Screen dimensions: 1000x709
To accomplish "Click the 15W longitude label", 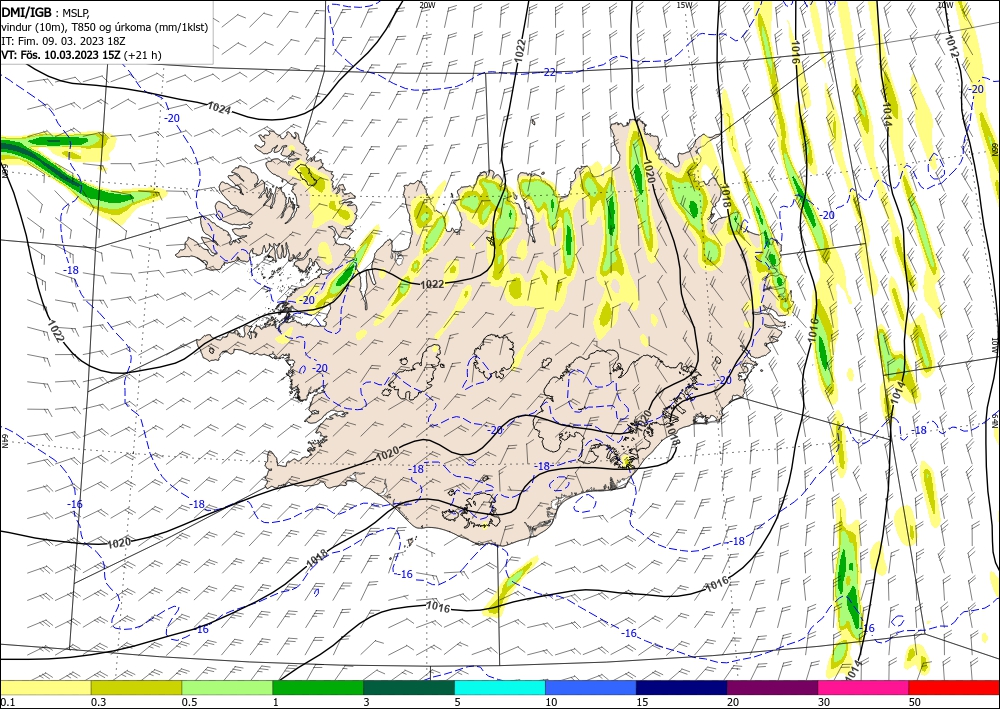I will (684, 5).
